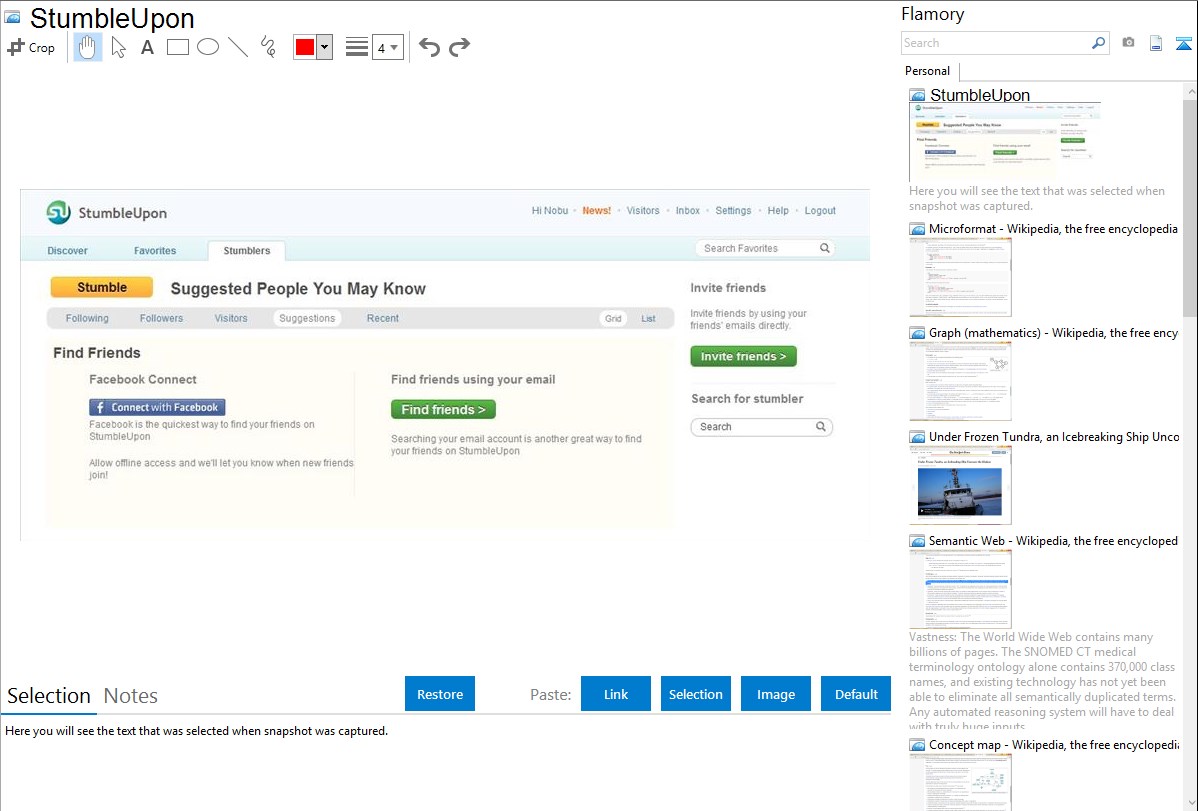
Task: Click the Paste Link button
Action: click(616, 694)
